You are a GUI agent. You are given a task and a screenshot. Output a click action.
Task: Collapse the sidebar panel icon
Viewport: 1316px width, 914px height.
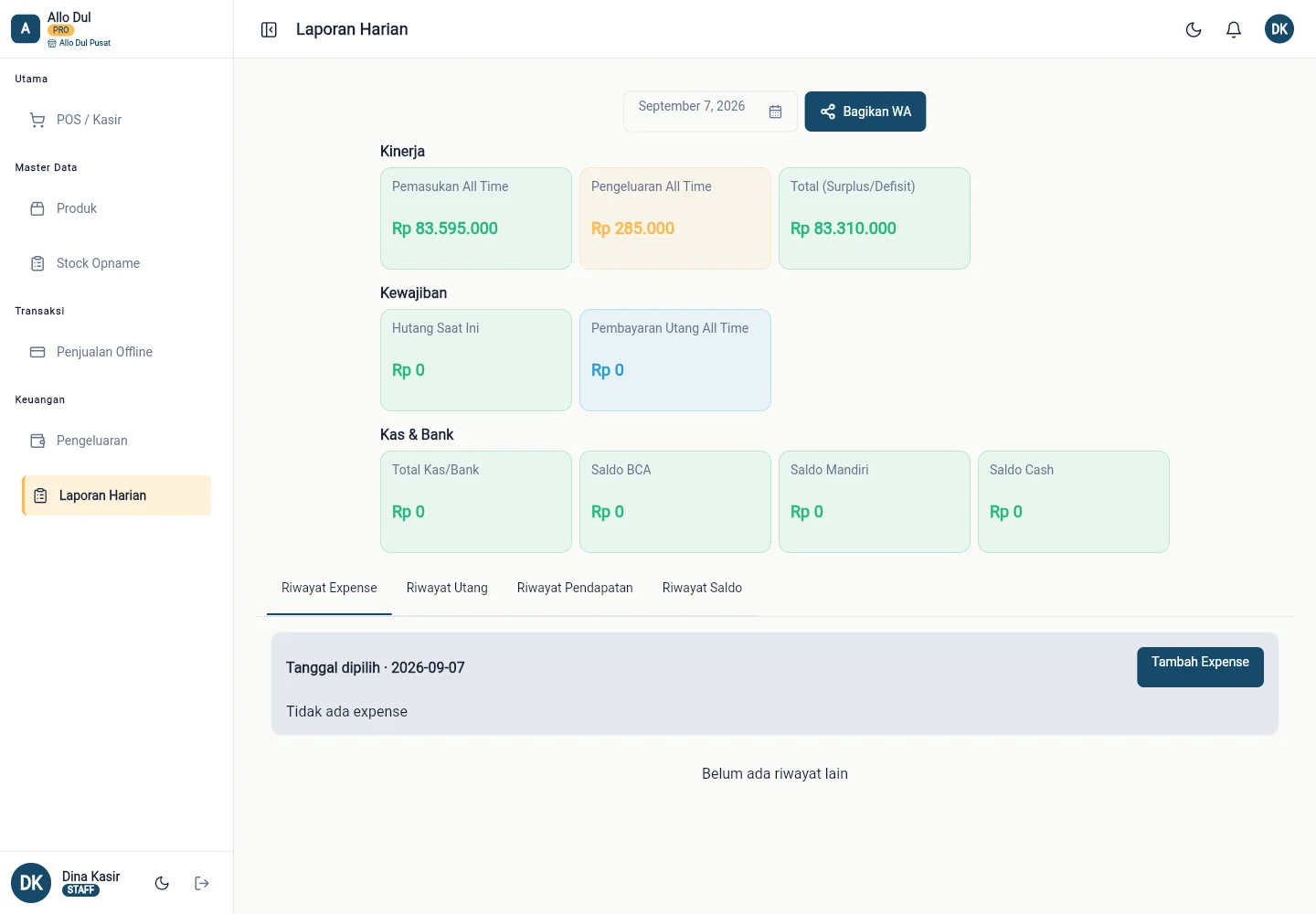point(269,30)
